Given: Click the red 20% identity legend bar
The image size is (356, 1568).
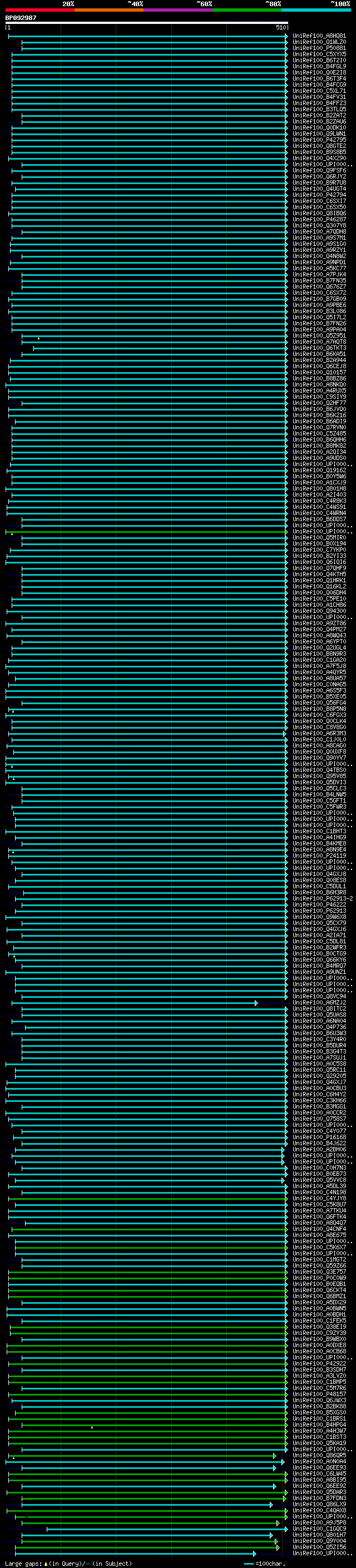Looking at the screenshot, I should click(x=39, y=10).
